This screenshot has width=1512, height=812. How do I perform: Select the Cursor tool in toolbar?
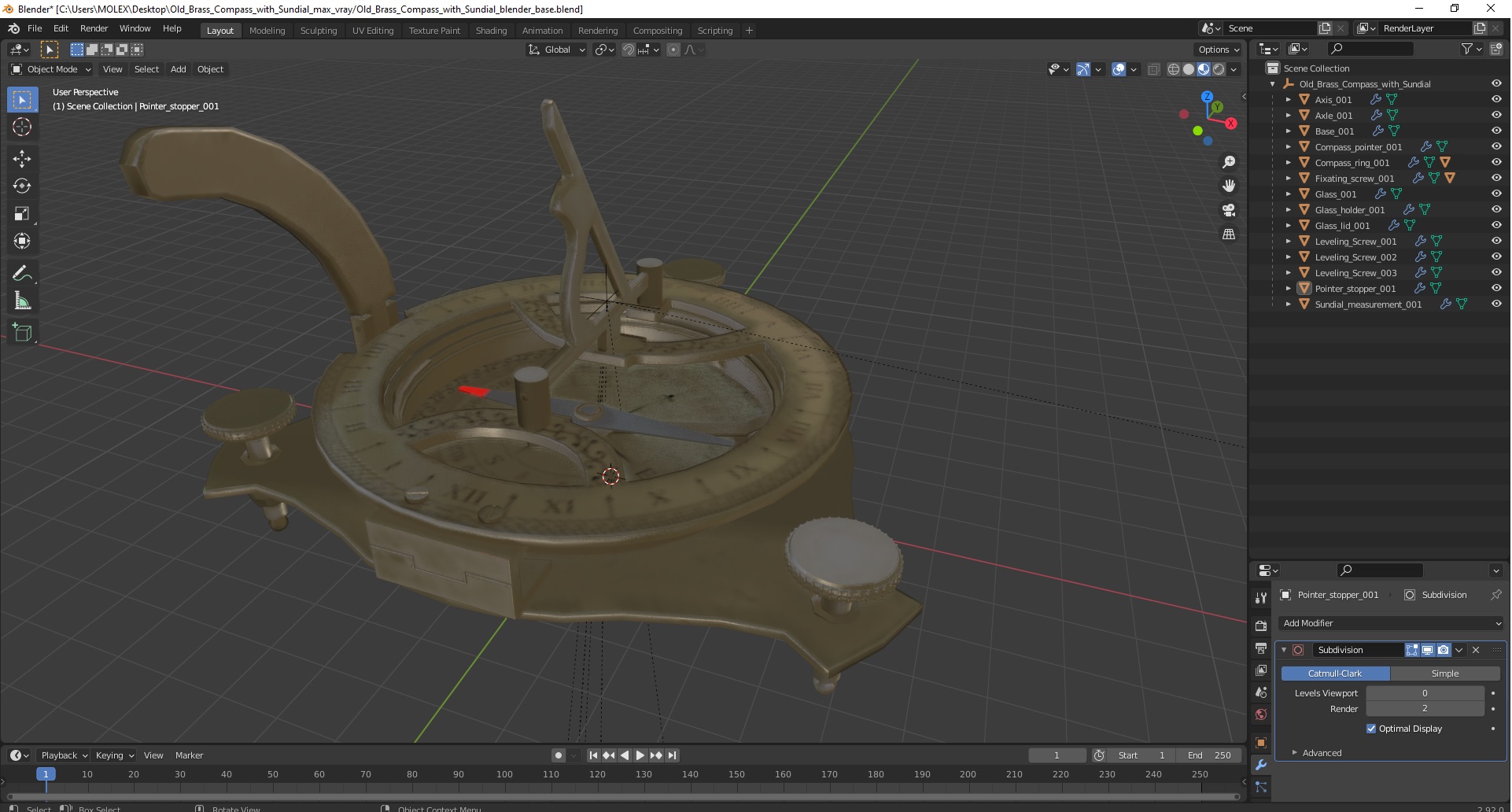[22, 127]
